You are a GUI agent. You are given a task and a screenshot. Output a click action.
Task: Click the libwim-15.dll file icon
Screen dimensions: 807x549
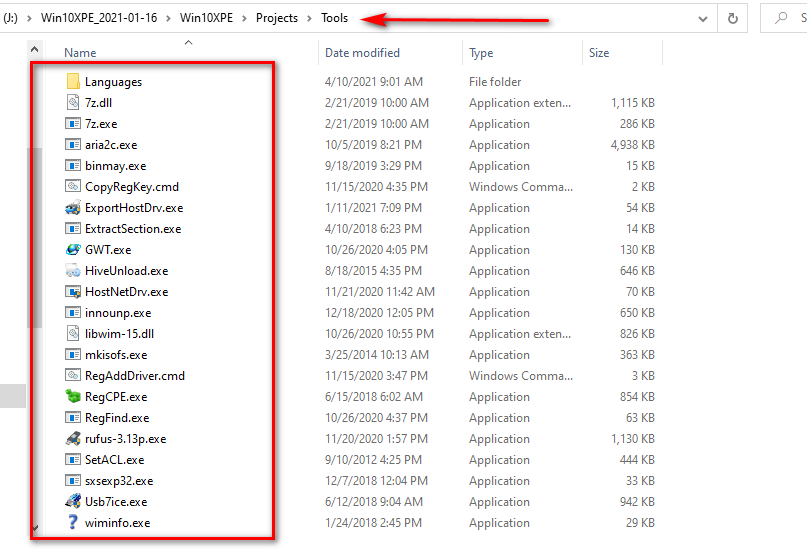(73, 333)
